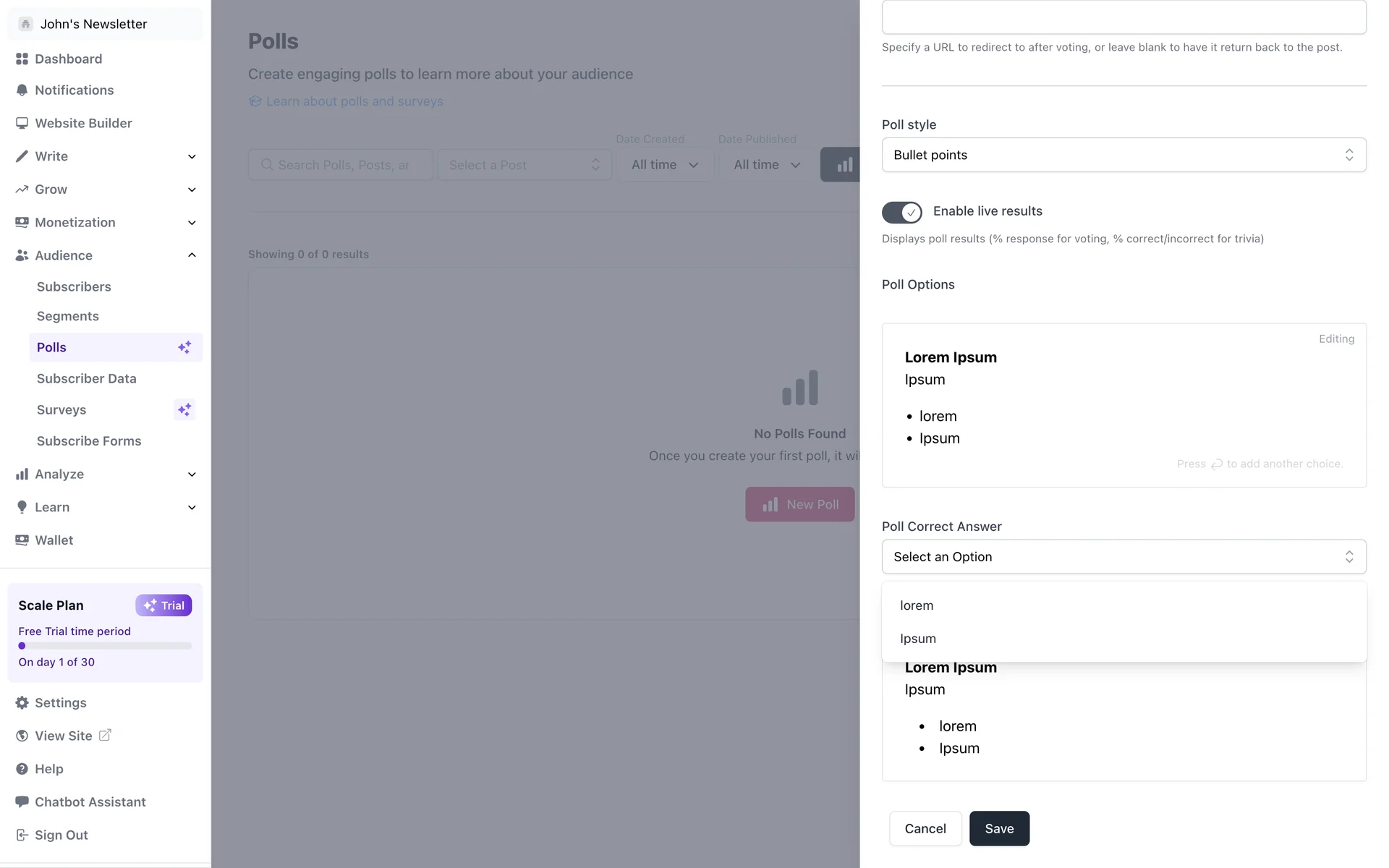This screenshot has height=868, width=1389.
Task: Save the poll
Action: click(999, 829)
